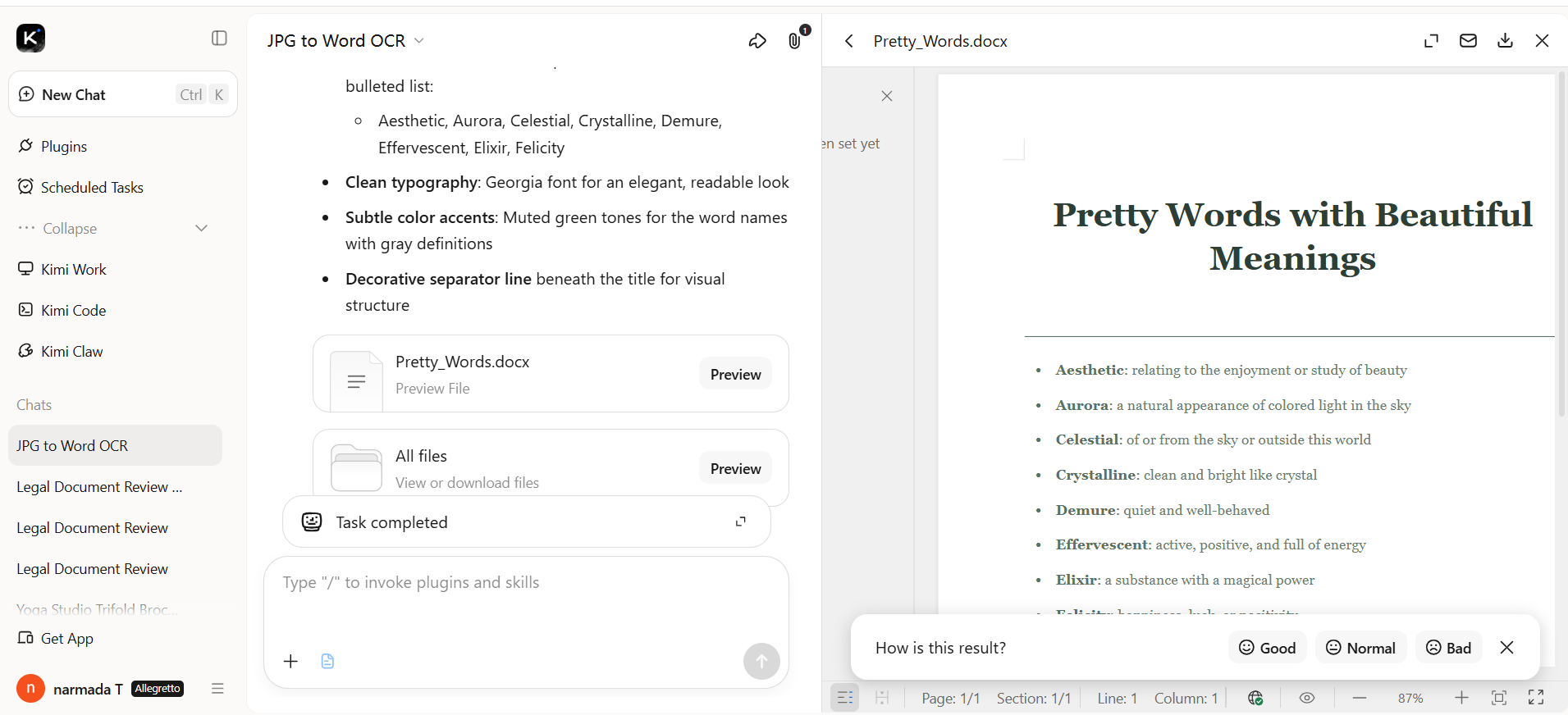Expand the document preview panel
The width and height of the screenshot is (1568, 715).
pos(1431,41)
